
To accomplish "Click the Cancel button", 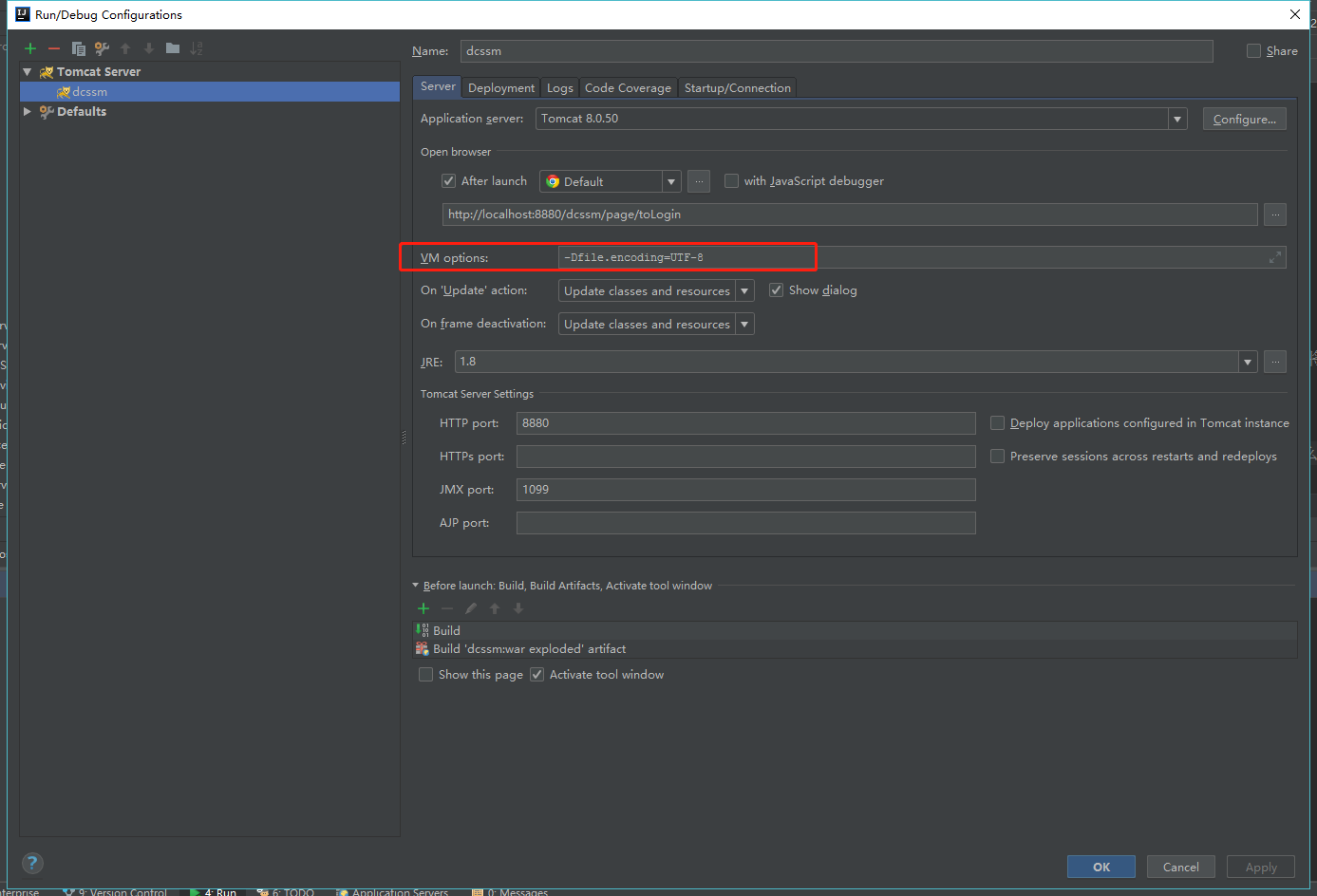I will coord(1181,867).
